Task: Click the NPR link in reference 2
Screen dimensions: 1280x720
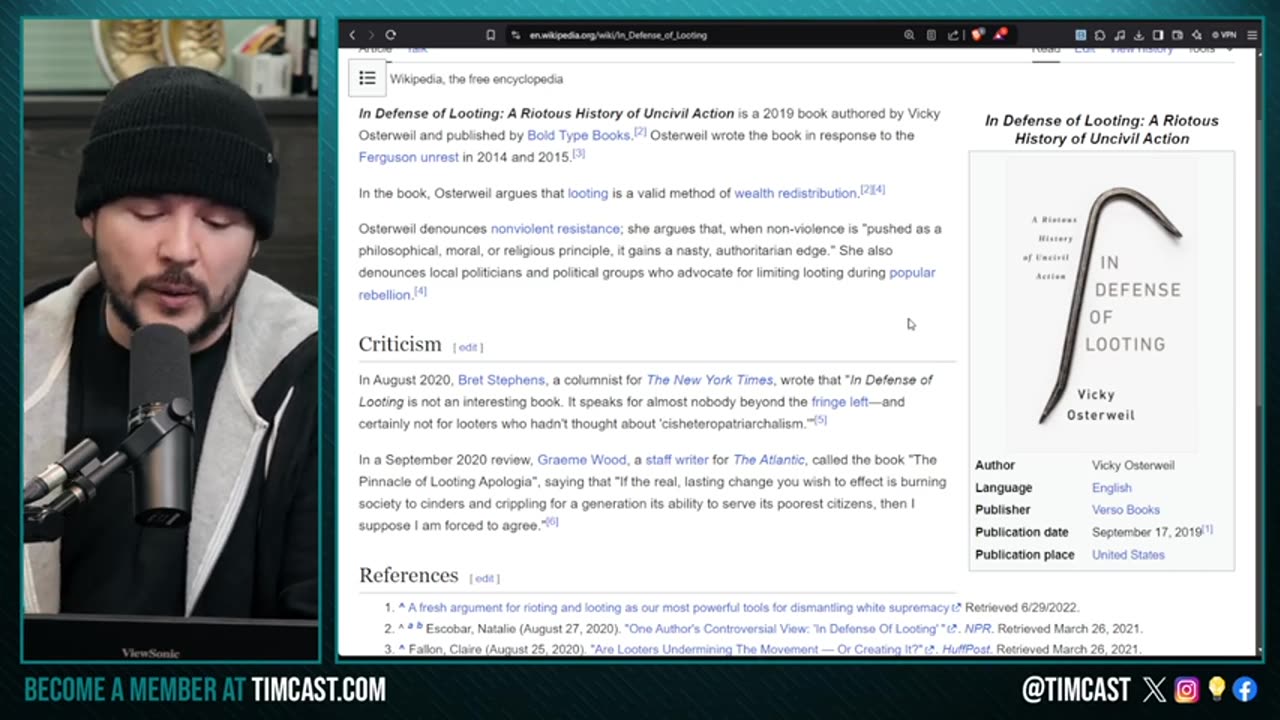Action: point(977,629)
